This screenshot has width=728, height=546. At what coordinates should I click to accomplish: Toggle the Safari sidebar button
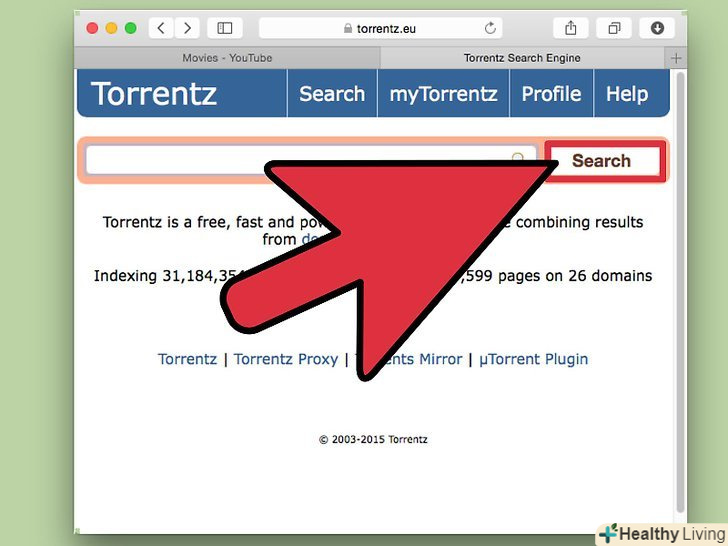click(225, 28)
